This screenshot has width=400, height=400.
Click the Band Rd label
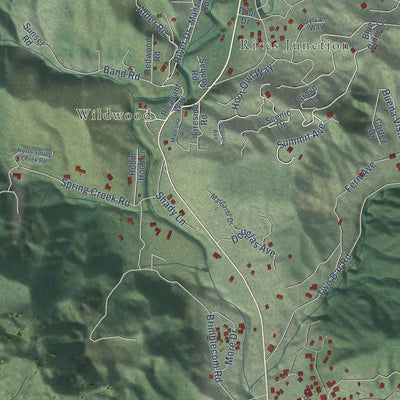(x=121, y=73)
